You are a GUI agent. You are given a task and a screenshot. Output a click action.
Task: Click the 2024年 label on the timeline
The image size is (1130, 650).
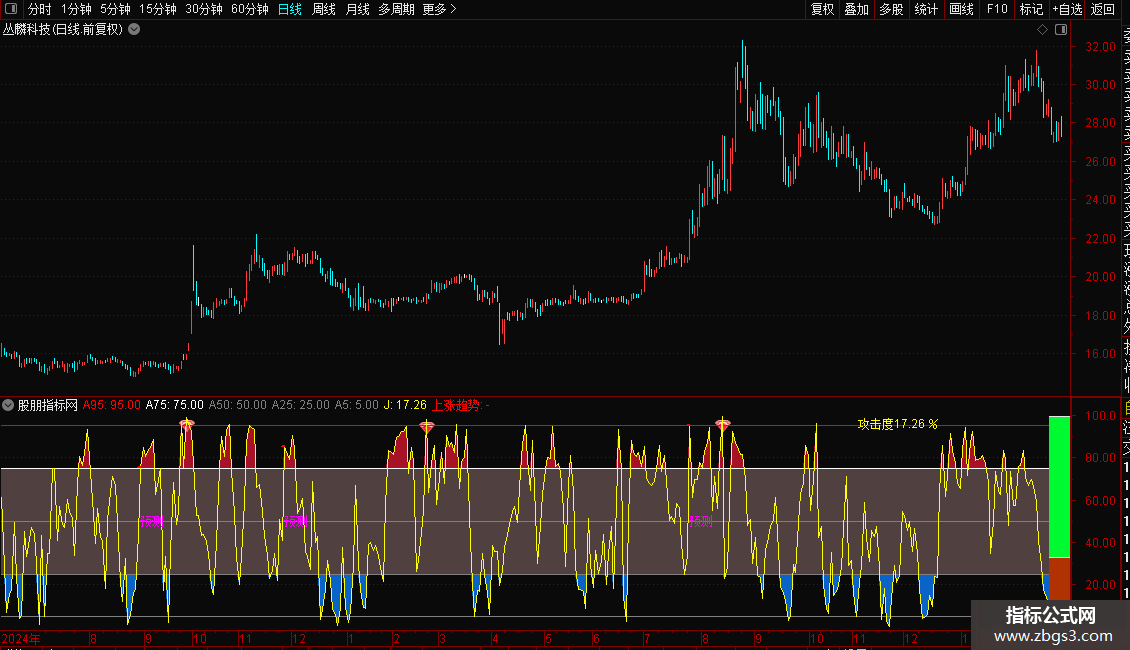coord(22,638)
